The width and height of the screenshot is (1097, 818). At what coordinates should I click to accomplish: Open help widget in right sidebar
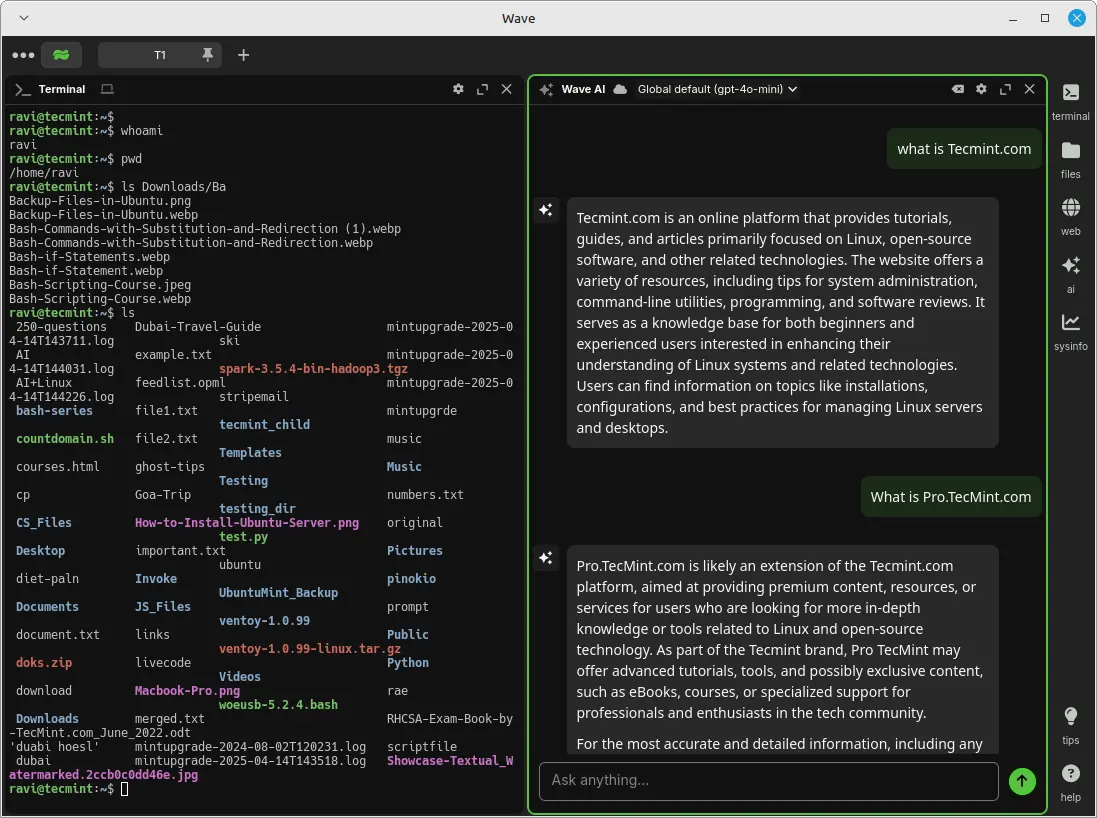pos(1070,783)
